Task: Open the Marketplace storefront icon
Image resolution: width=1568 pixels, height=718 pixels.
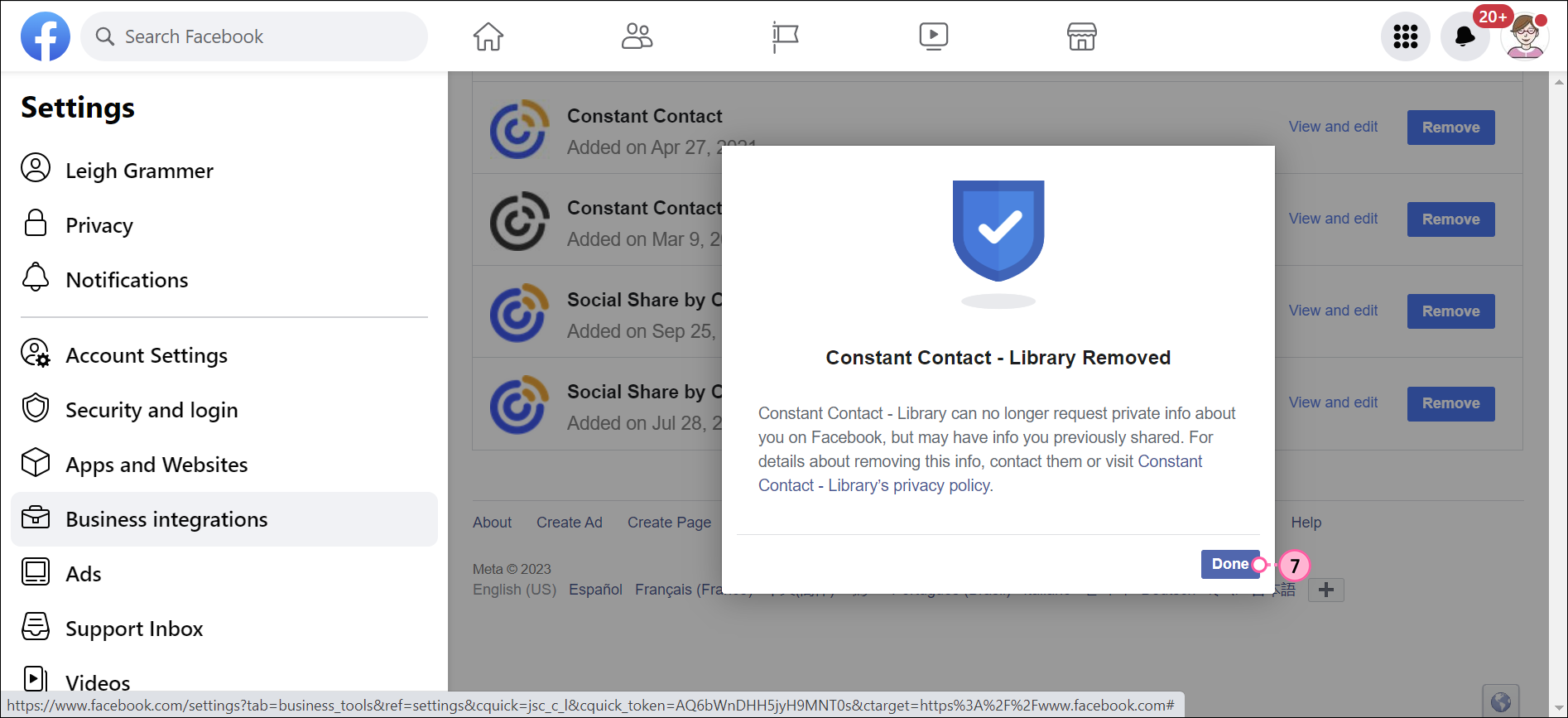Action: (x=1082, y=36)
